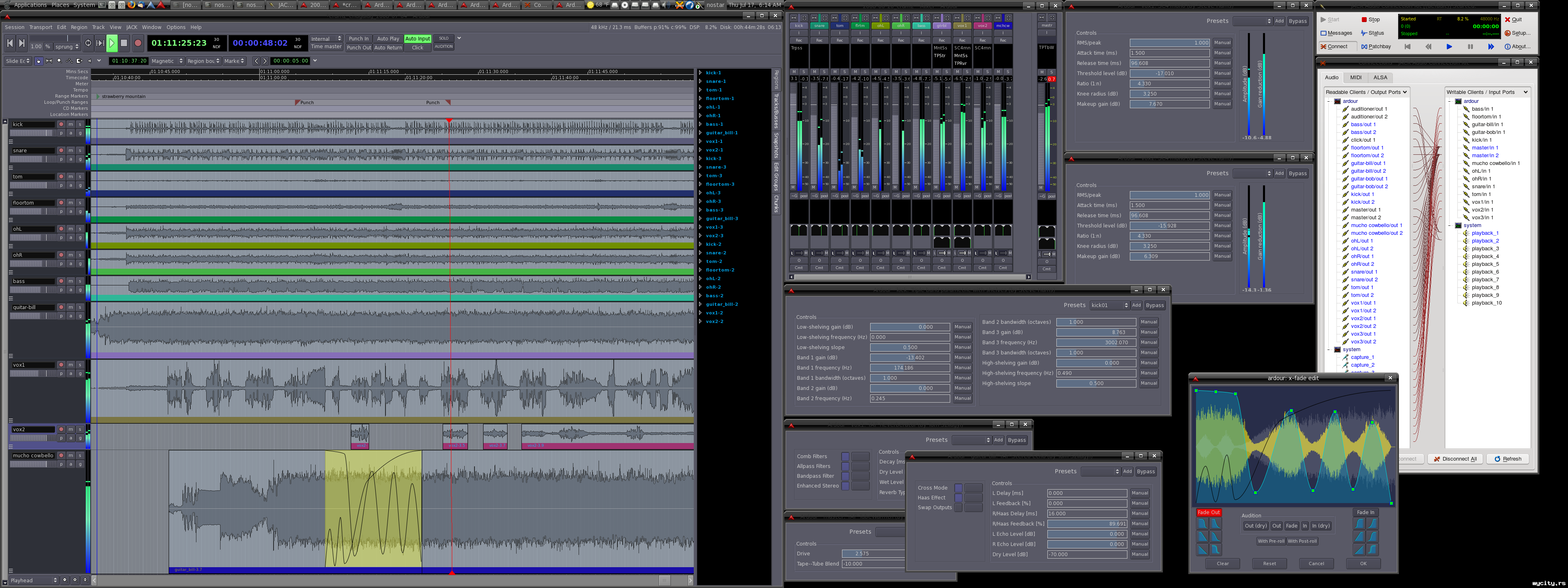
Task: Click the Disconnect All button
Action: (x=1455, y=459)
